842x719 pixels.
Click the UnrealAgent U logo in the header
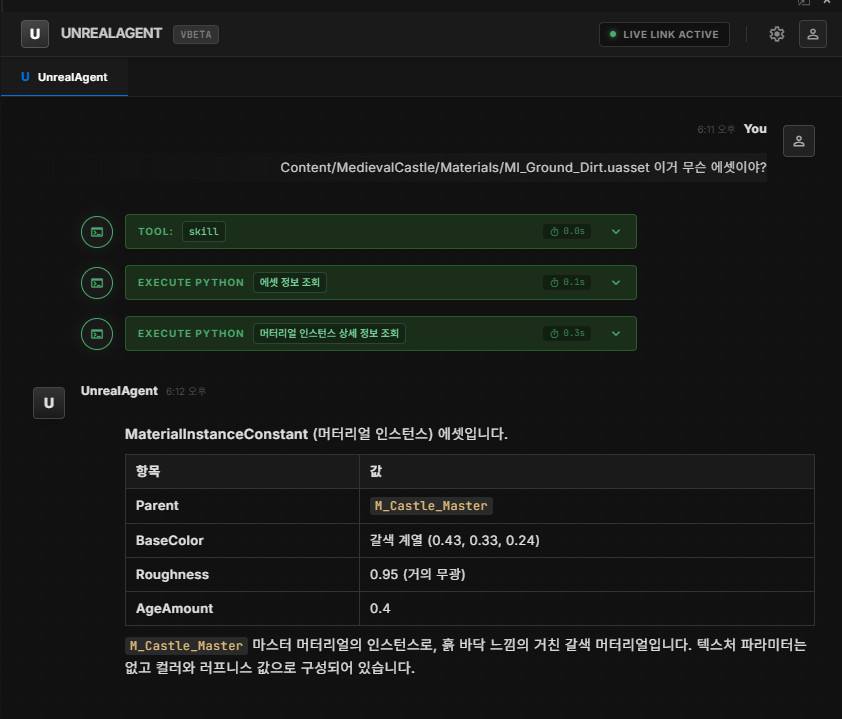pyautogui.click(x=35, y=33)
